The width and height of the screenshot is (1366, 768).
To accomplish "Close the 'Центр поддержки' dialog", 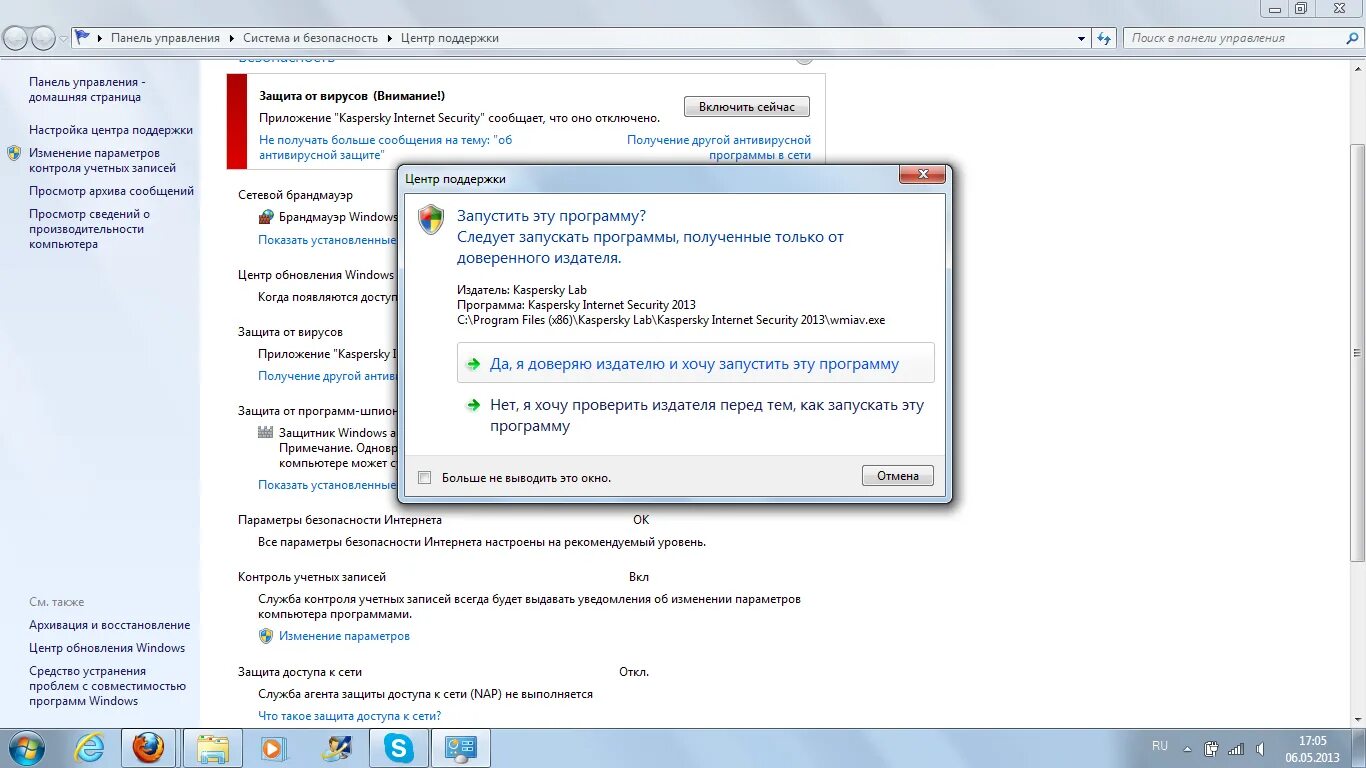I will click(922, 175).
